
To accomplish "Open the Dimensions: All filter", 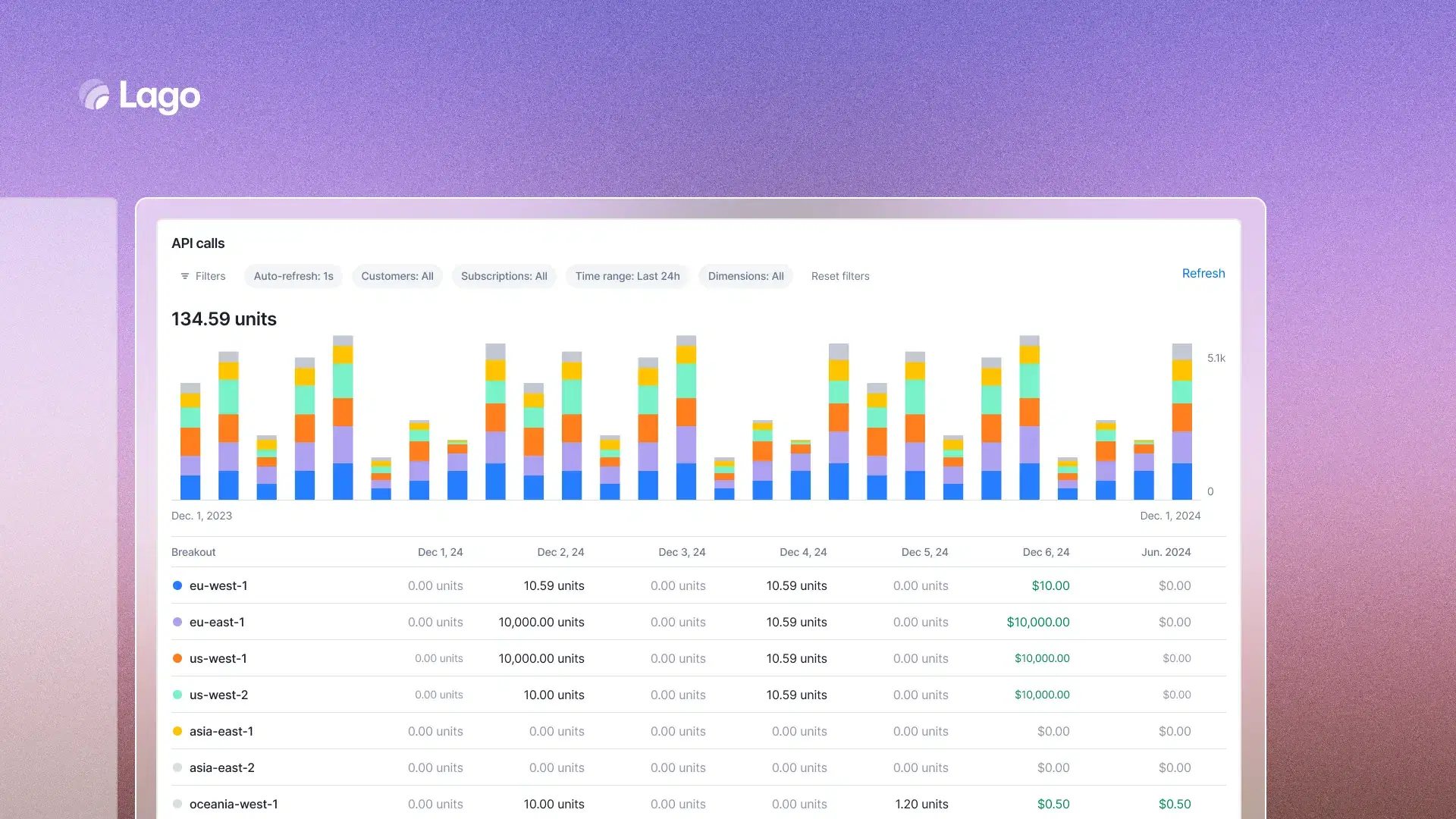I will point(746,276).
